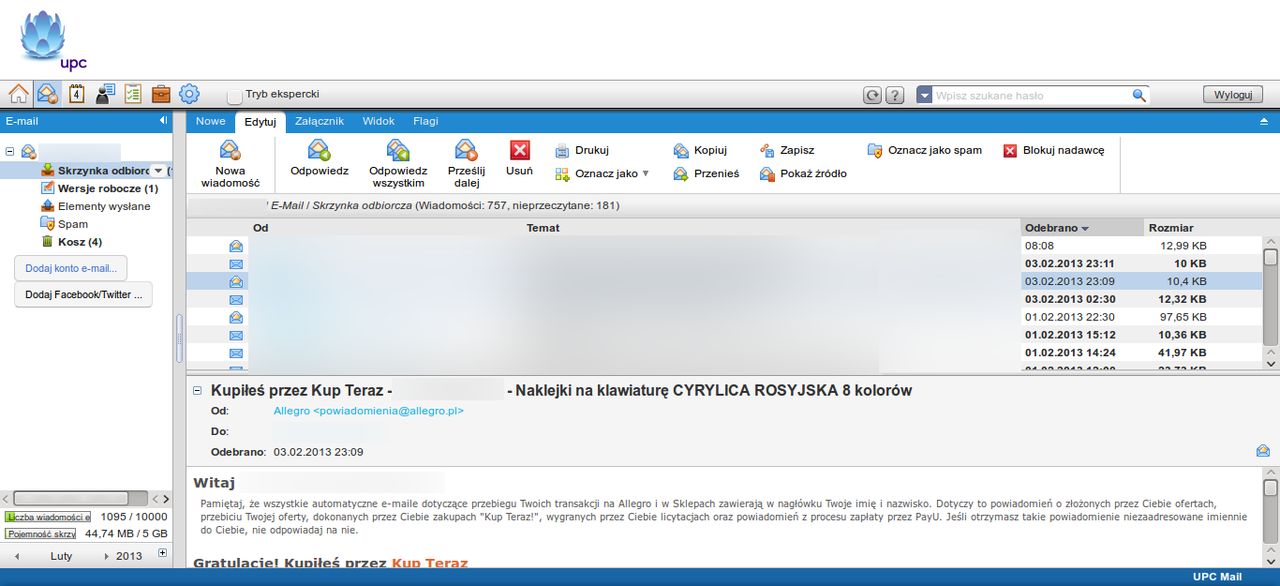Screen dimensions: 1280x586
Task: Switch to the Nowe tab
Action: point(211,121)
